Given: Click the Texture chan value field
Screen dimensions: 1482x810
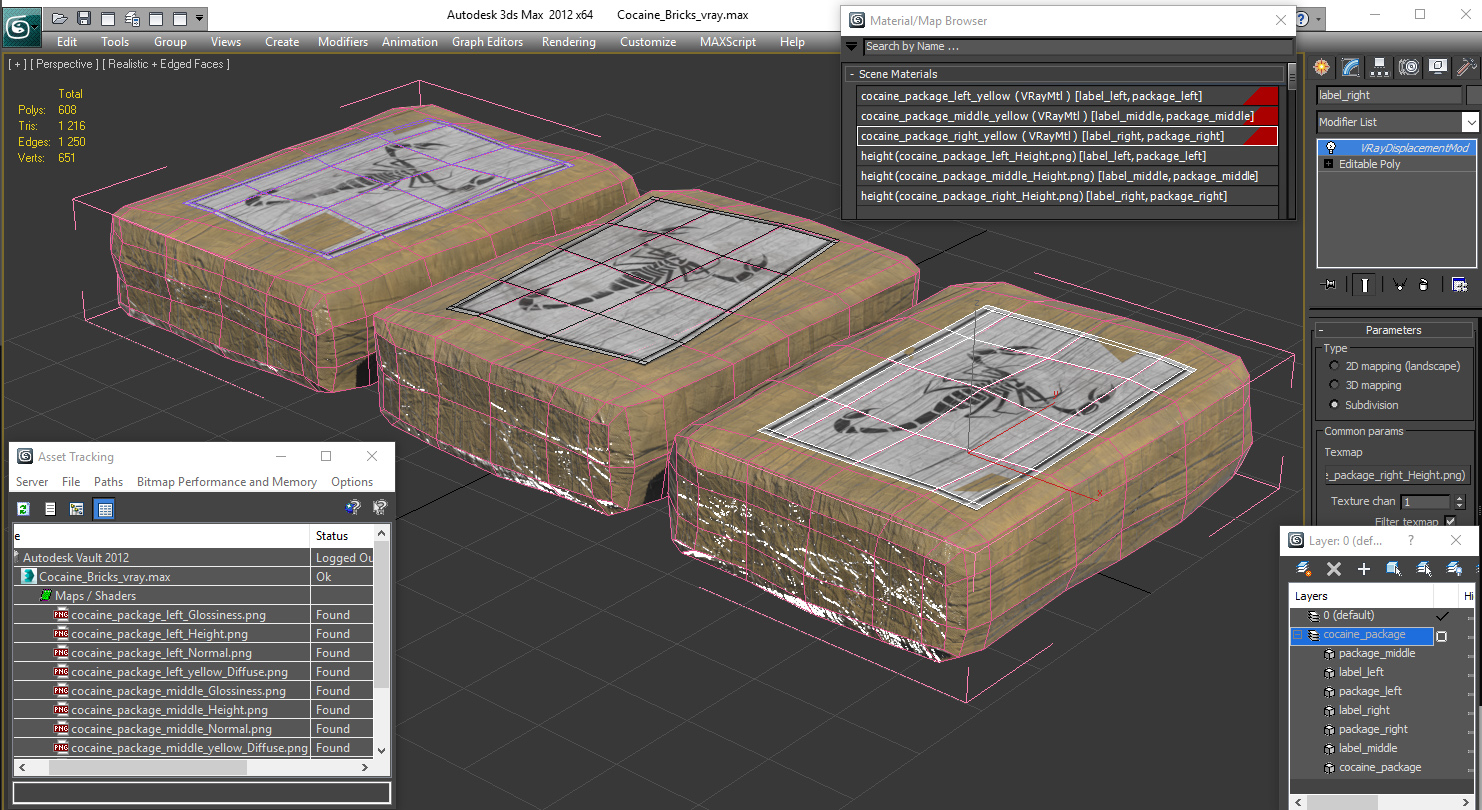Looking at the screenshot, I should (1425, 502).
